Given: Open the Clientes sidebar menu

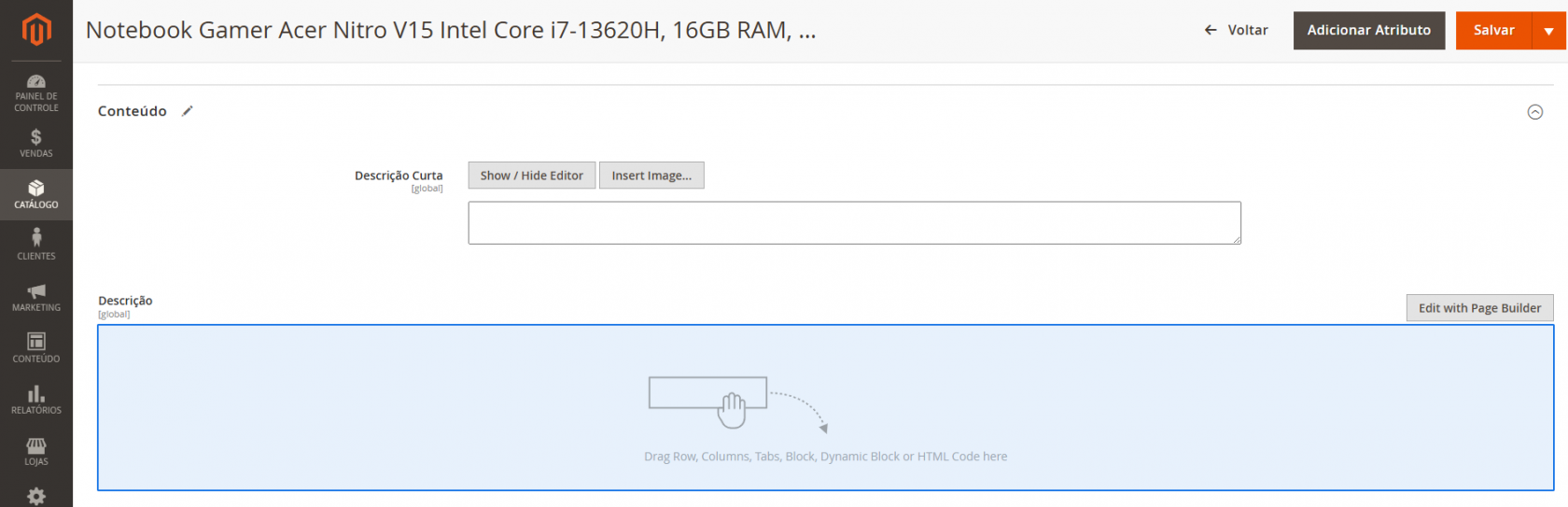Looking at the screenshot, I should tap(36, 246).
